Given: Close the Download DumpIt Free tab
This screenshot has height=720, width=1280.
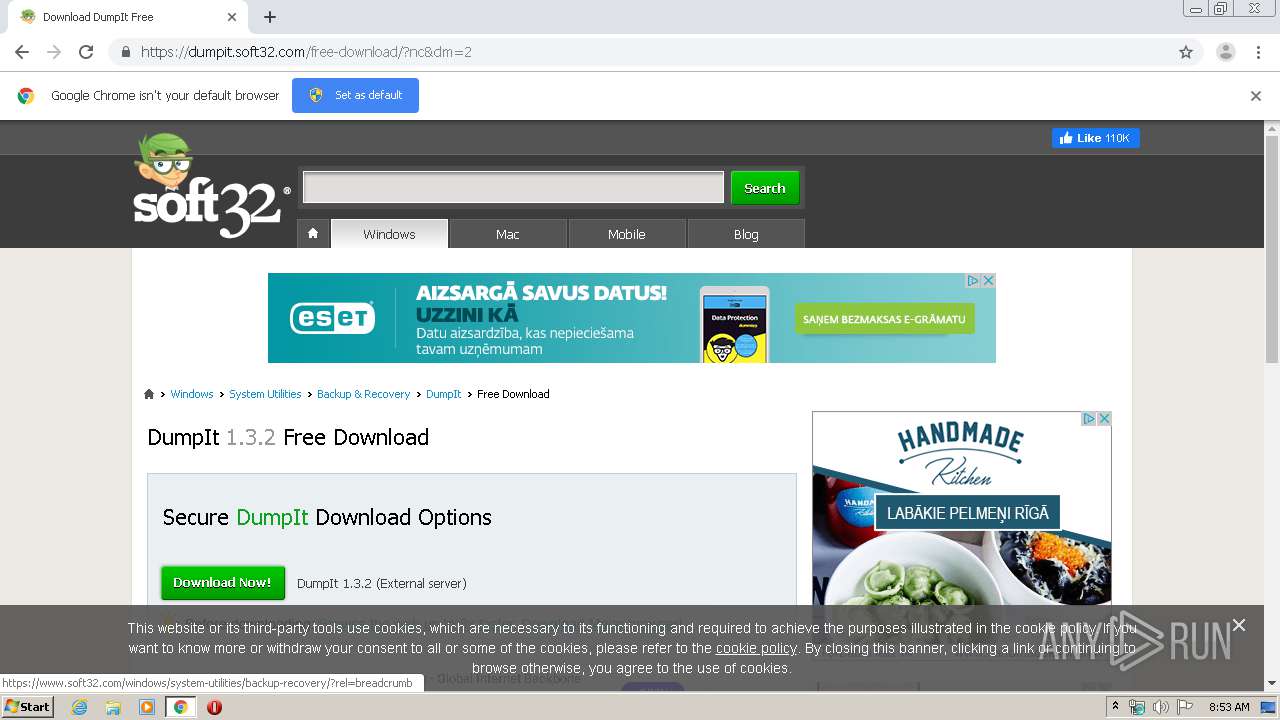Looking at the screenshot, I should click(x=232, y=17).
